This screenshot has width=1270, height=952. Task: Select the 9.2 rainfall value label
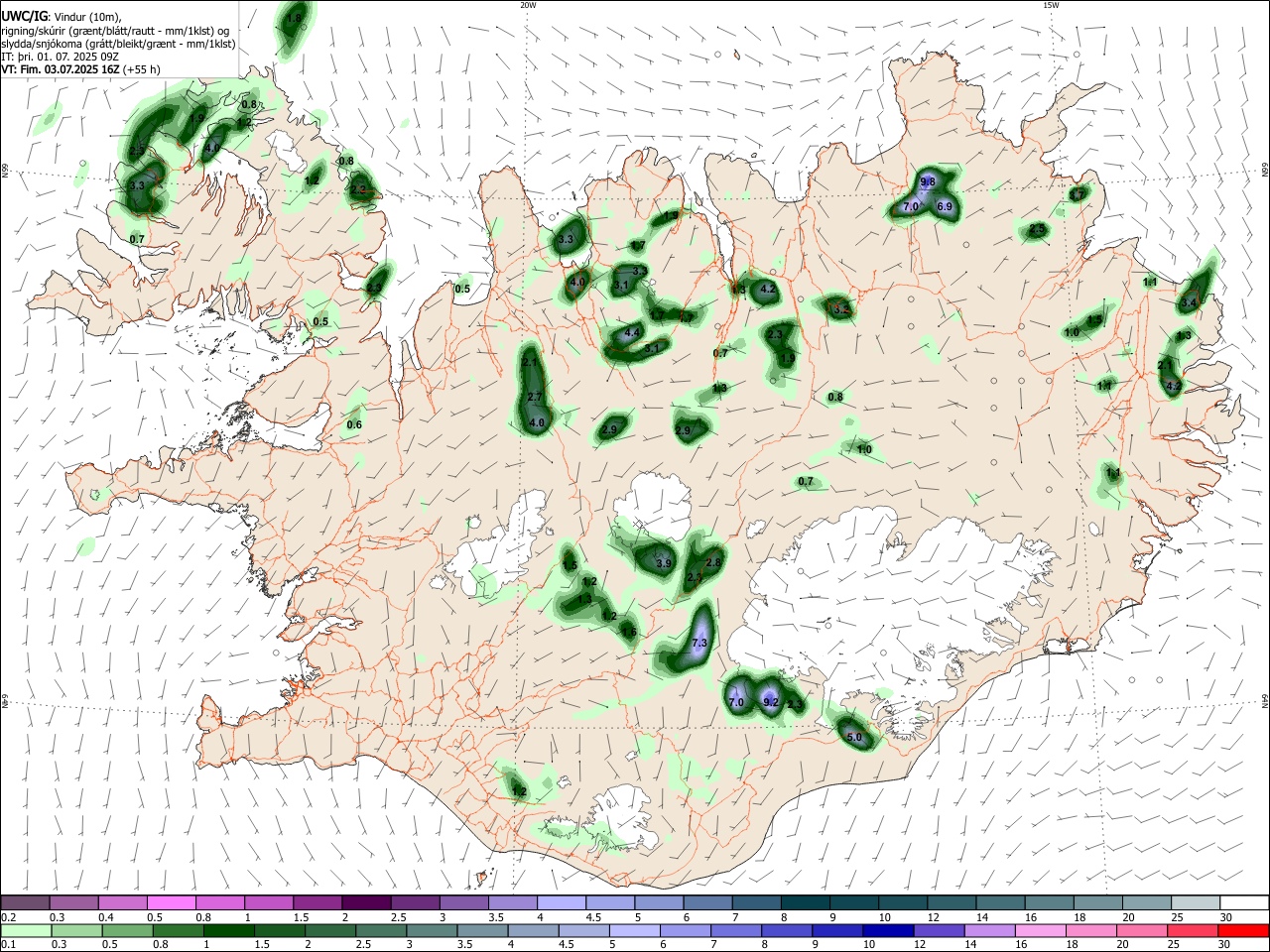pos(770,702)
